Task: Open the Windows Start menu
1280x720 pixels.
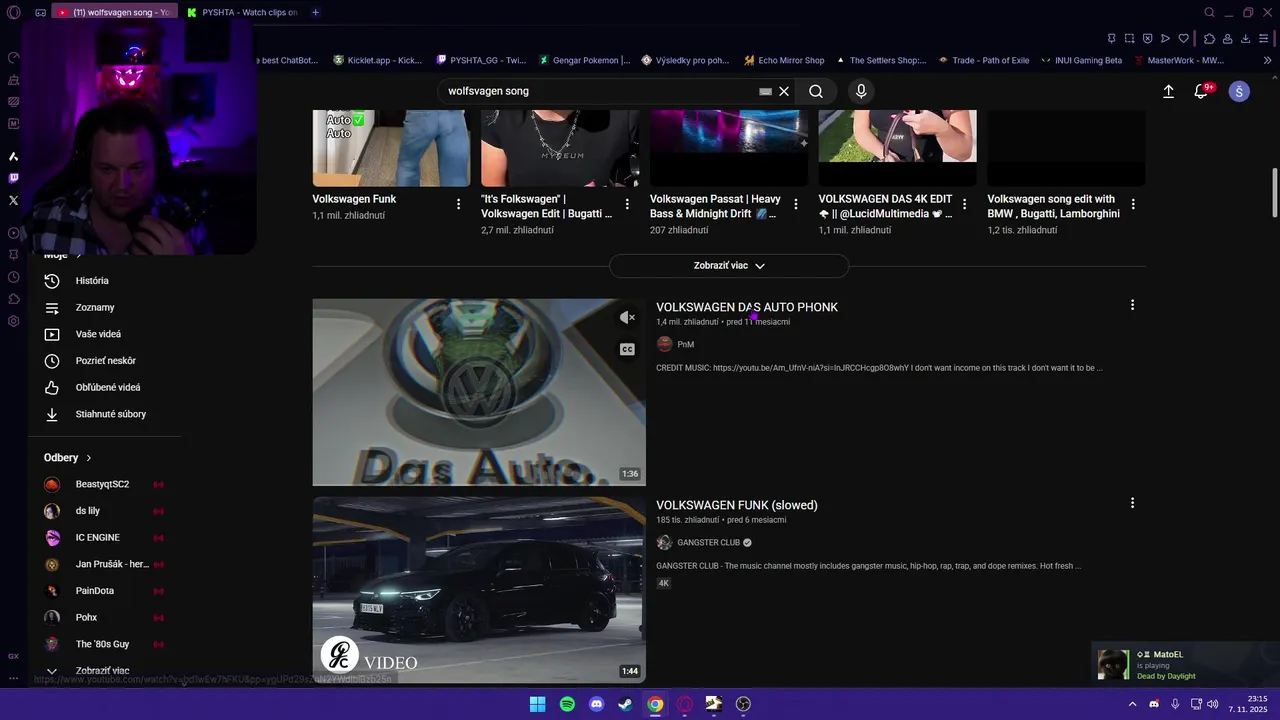Action: (537, 704)
